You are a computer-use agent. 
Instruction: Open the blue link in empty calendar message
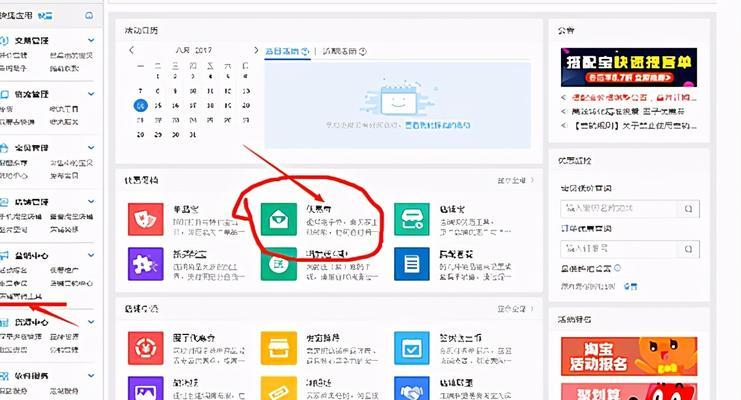(438, 125)
